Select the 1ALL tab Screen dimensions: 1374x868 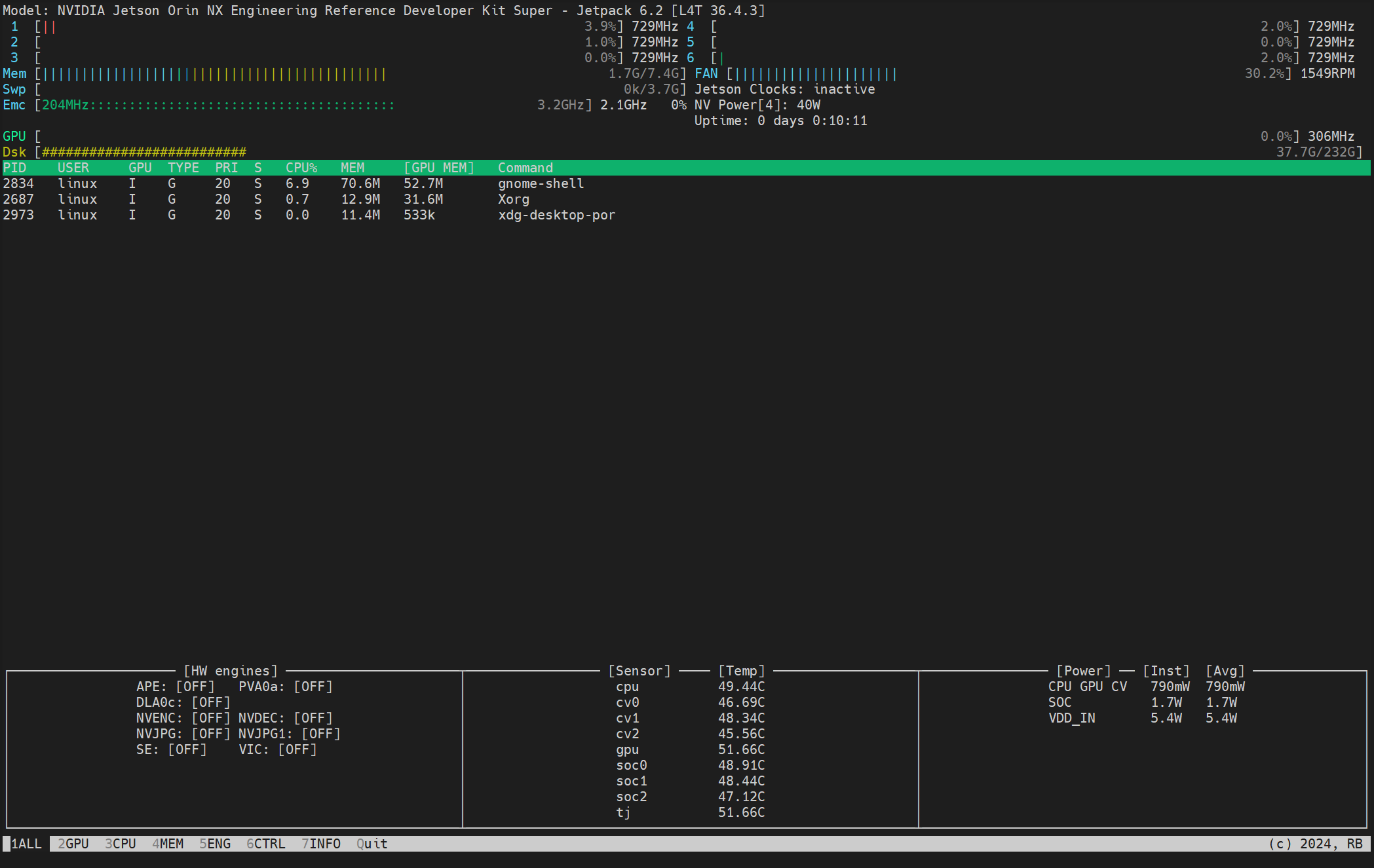pyautogui.click(x=26, y=844)
